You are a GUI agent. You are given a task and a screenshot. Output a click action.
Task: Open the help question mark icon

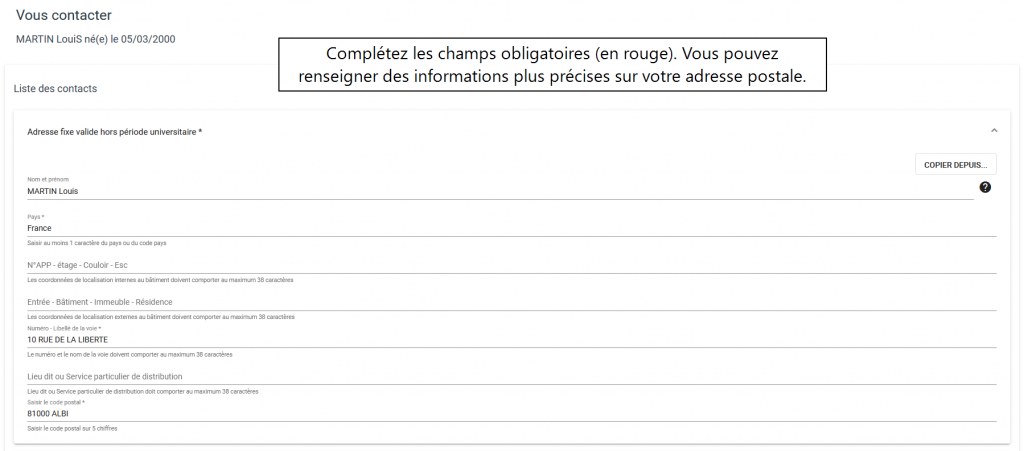985,187
